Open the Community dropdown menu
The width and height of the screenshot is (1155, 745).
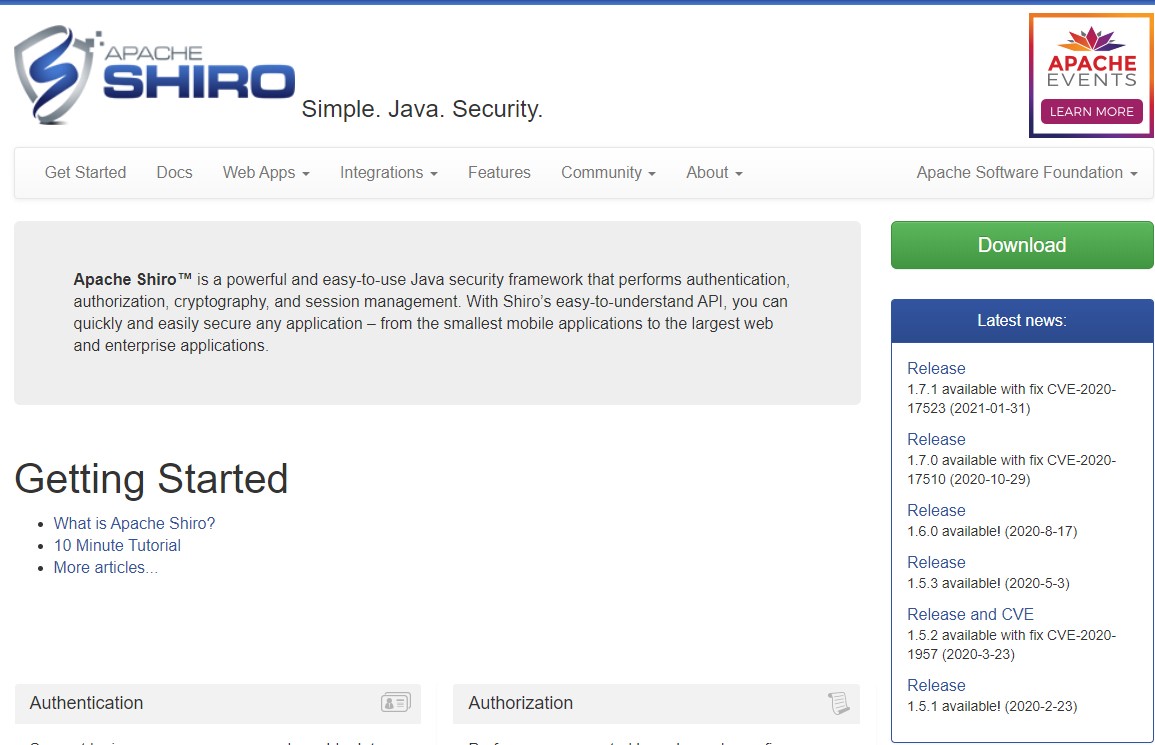[607, 172]
